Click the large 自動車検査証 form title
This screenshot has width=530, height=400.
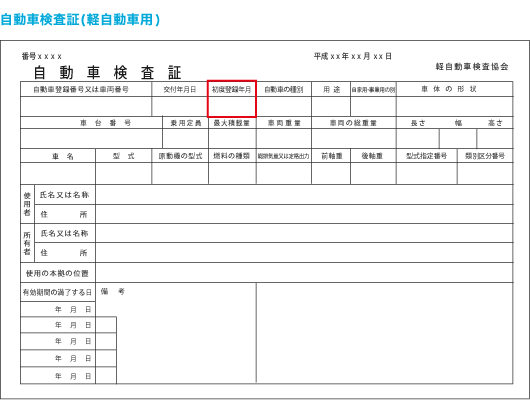coord(107,72)
